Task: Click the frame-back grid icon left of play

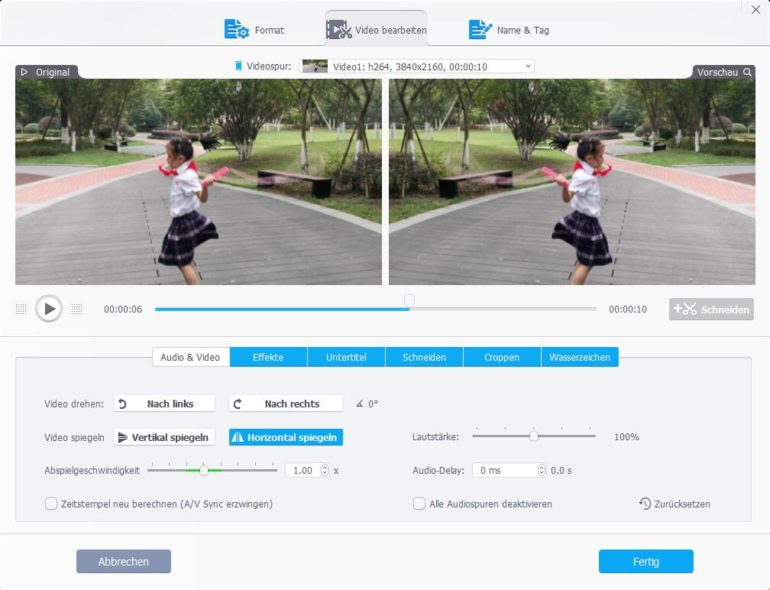Action: (x=21, y=309)
